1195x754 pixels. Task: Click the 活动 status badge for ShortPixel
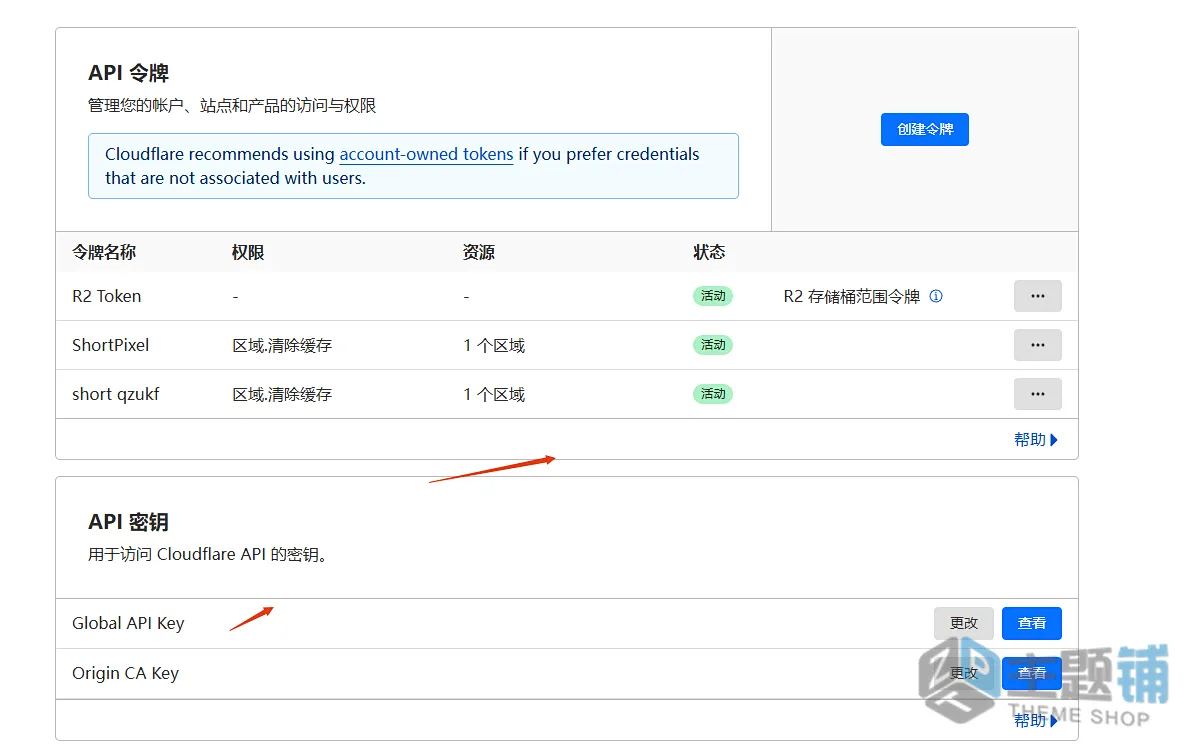point(713,345)
